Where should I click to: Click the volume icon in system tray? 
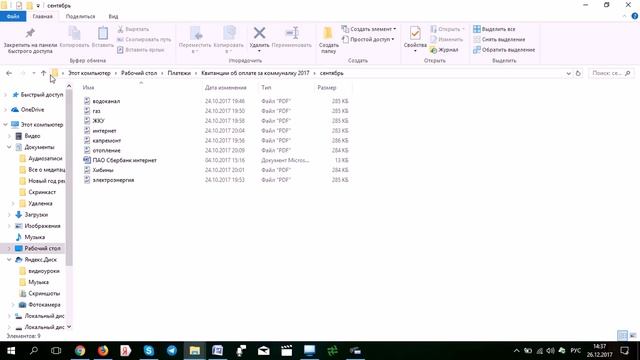tap(551, 351)
